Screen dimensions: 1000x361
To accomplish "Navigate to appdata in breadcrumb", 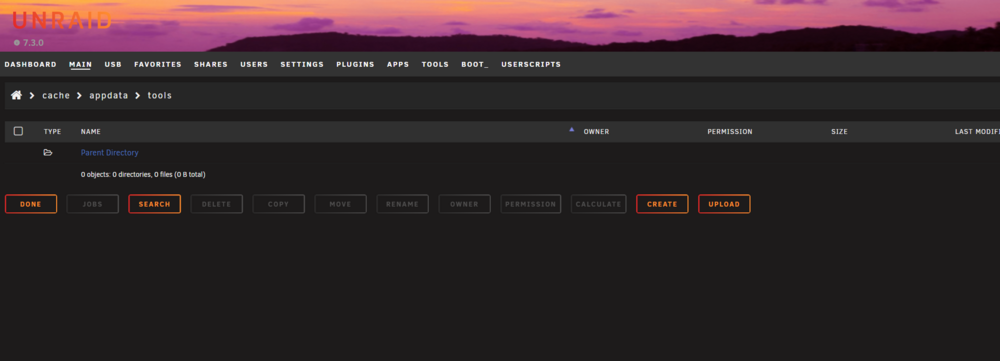I will point(108,96).
